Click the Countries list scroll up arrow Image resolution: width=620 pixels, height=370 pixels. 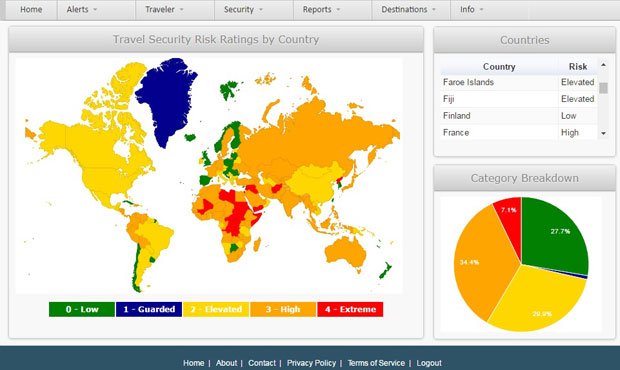click(603, 64)
